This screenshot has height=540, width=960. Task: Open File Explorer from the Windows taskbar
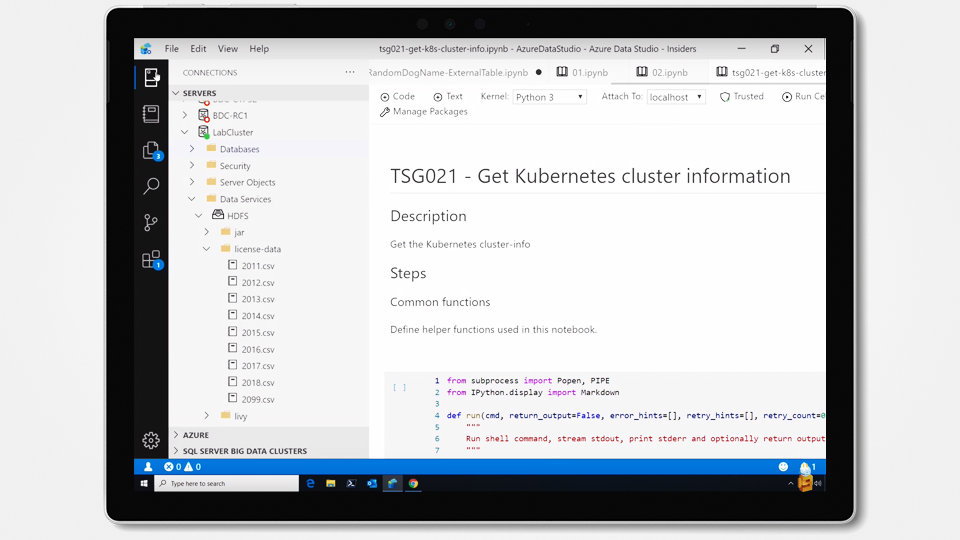[331, 483]
